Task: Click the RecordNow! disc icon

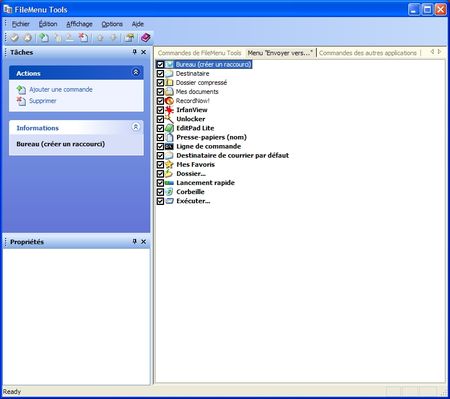Action: point(169,101)
